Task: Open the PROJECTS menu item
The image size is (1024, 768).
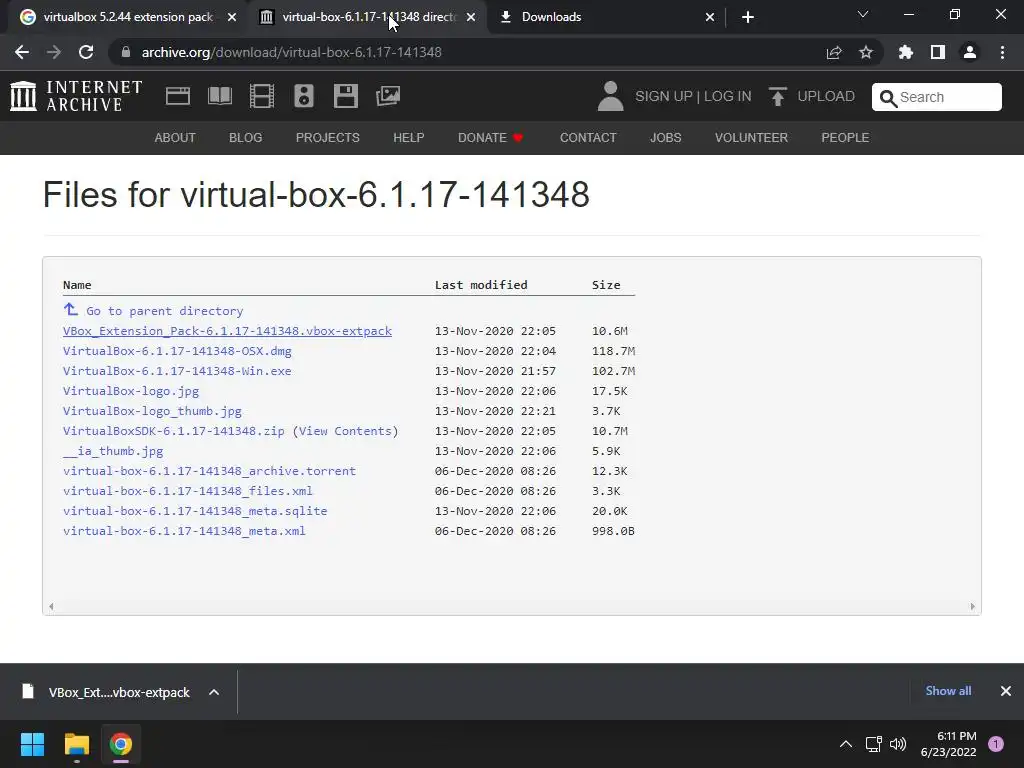Action: coord(328,138)
